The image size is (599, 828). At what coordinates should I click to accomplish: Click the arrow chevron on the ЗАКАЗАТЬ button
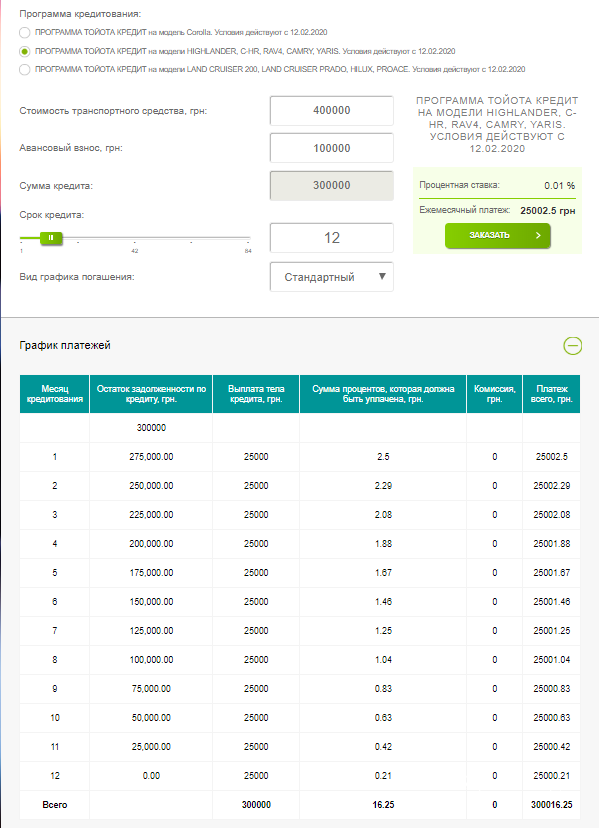(x=538, y=236)
